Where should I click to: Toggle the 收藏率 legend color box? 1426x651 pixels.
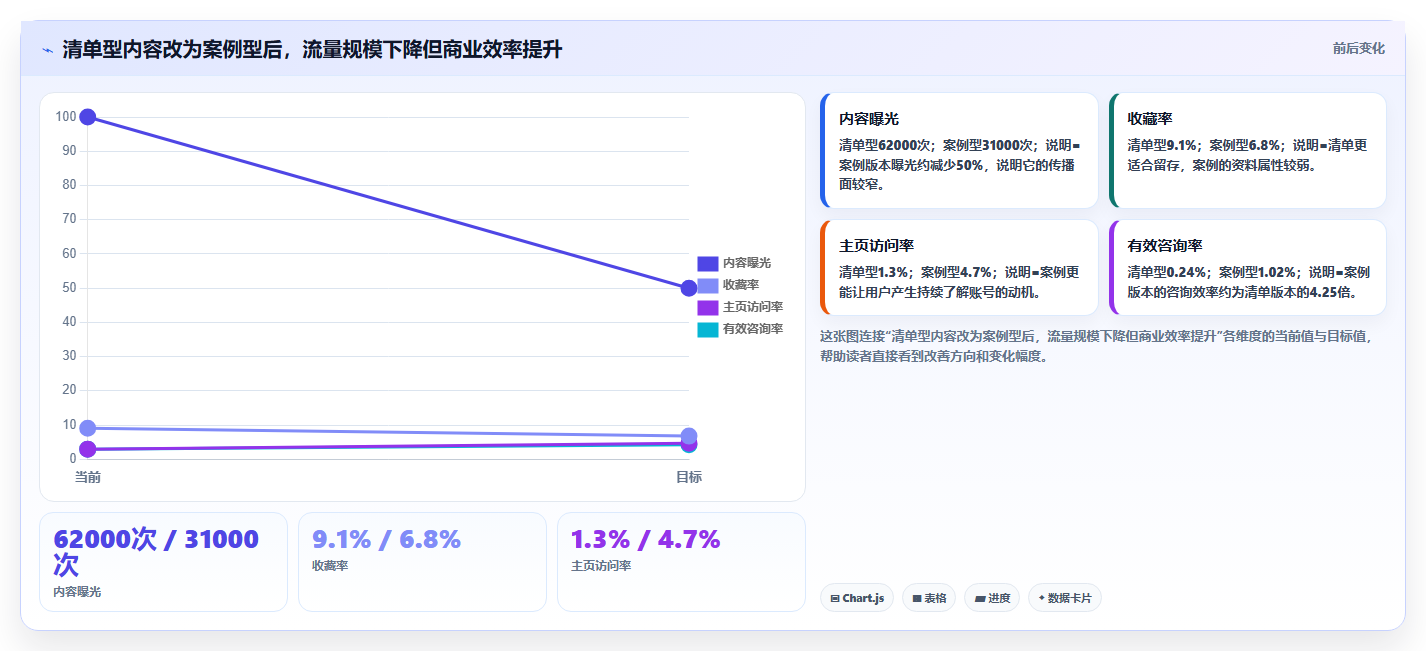pyautogui.click(x=708, y=285)
